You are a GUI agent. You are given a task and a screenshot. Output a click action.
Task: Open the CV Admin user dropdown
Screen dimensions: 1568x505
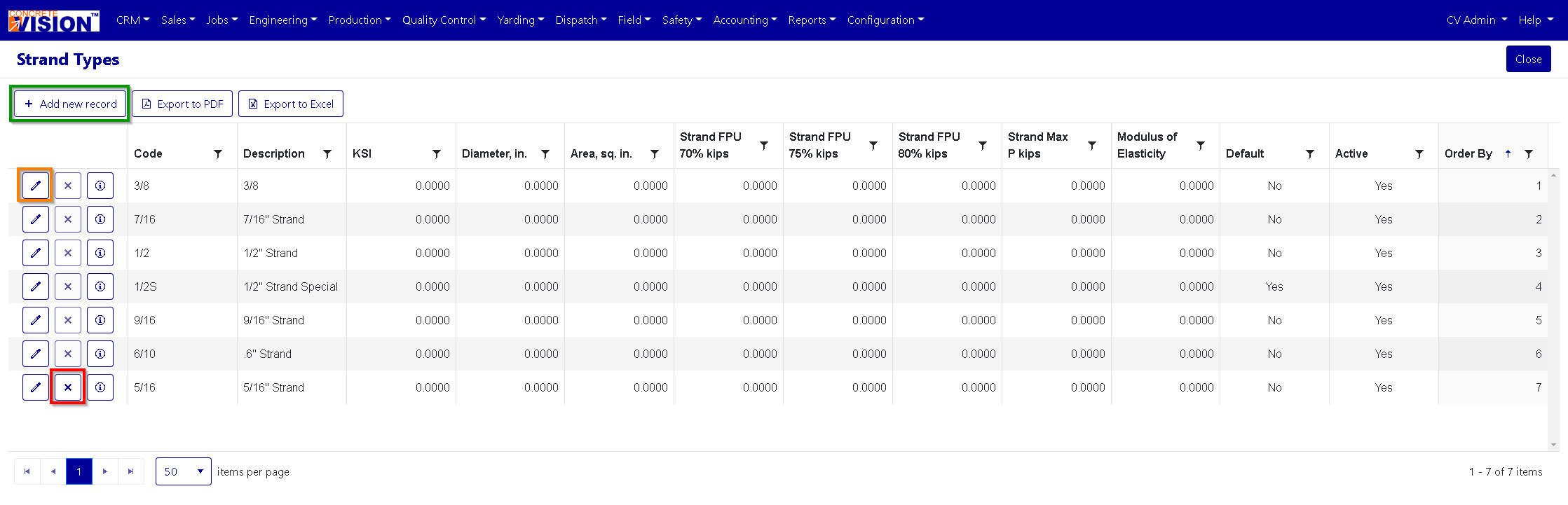coord(1477,20)
